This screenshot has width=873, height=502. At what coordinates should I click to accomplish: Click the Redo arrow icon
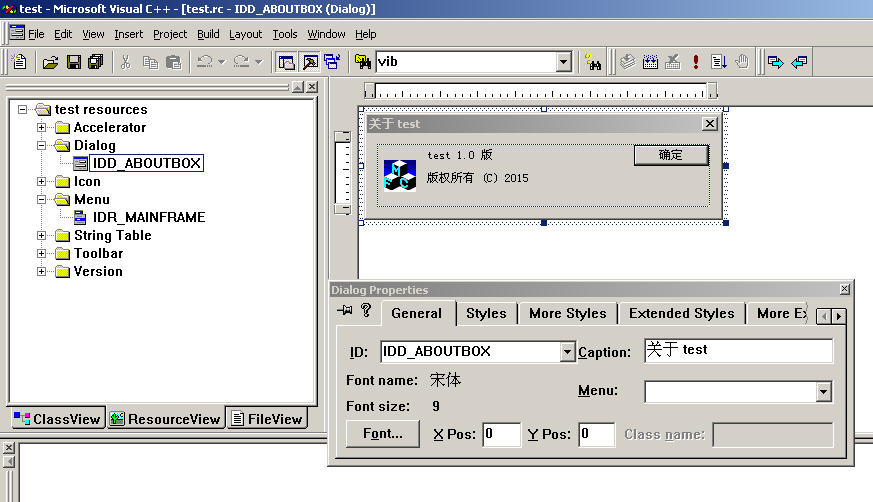pos(241,62)
